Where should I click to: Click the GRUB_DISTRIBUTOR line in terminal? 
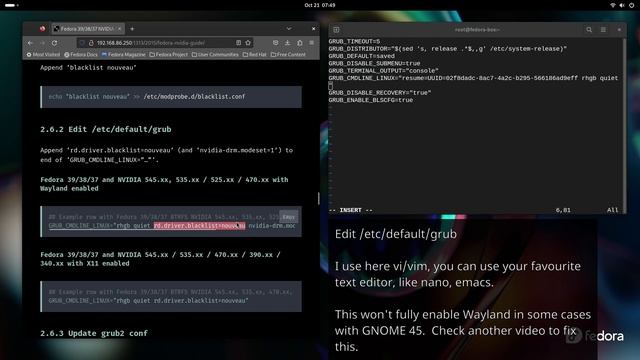pos(448,49)
